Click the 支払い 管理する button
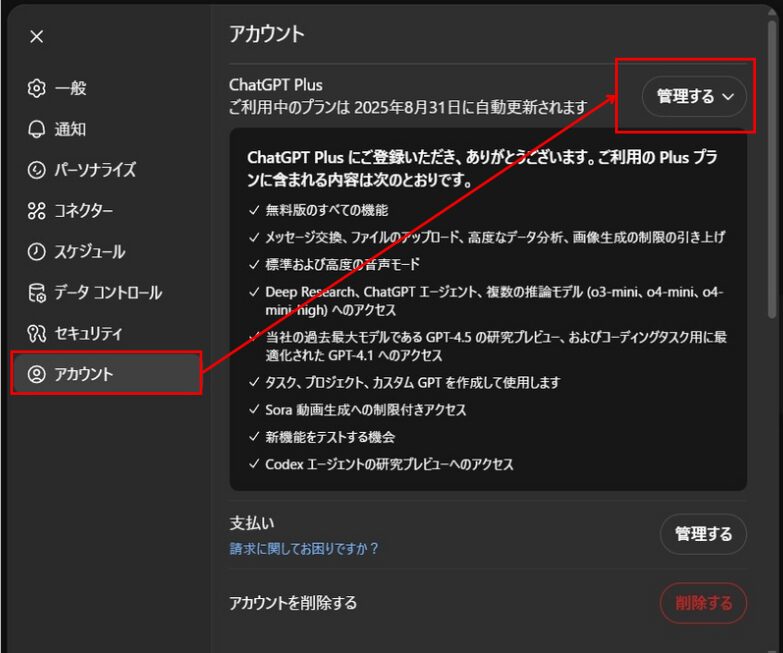Image resolution: width=783 pixels, height=653 pixels. [703, 534]
